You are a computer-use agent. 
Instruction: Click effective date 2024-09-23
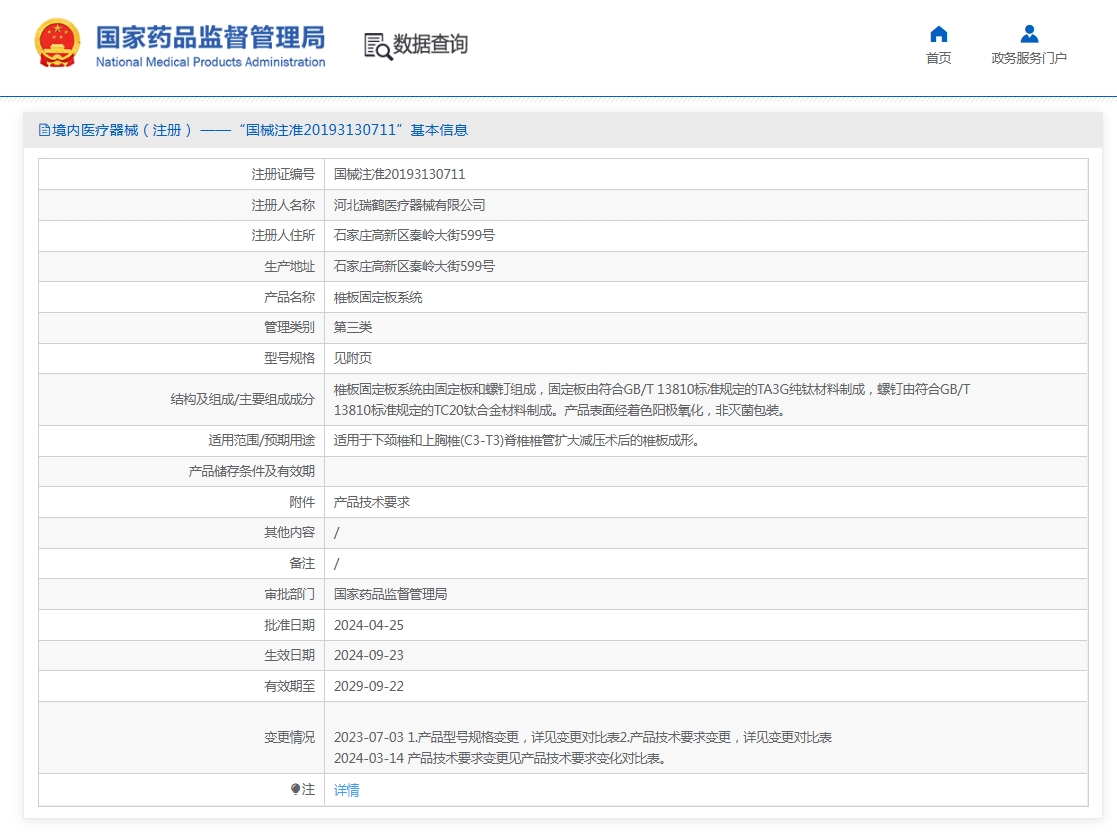pos(368,655)
